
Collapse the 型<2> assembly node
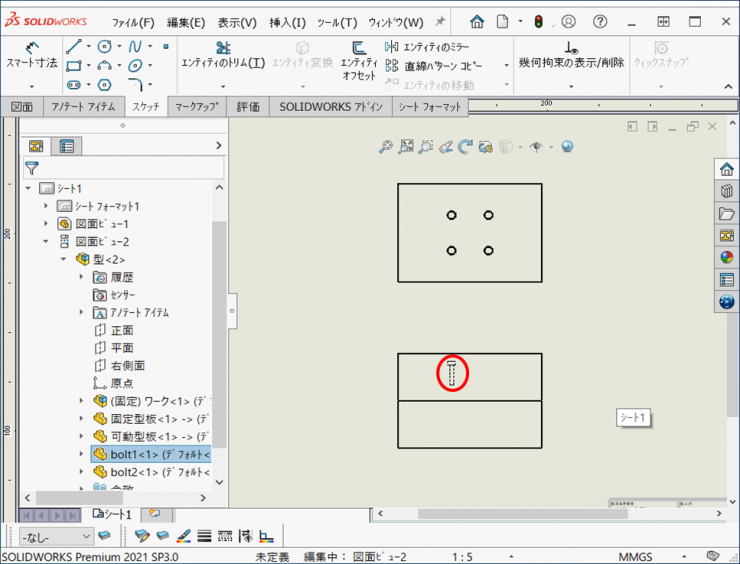click(x=63, y=259)
